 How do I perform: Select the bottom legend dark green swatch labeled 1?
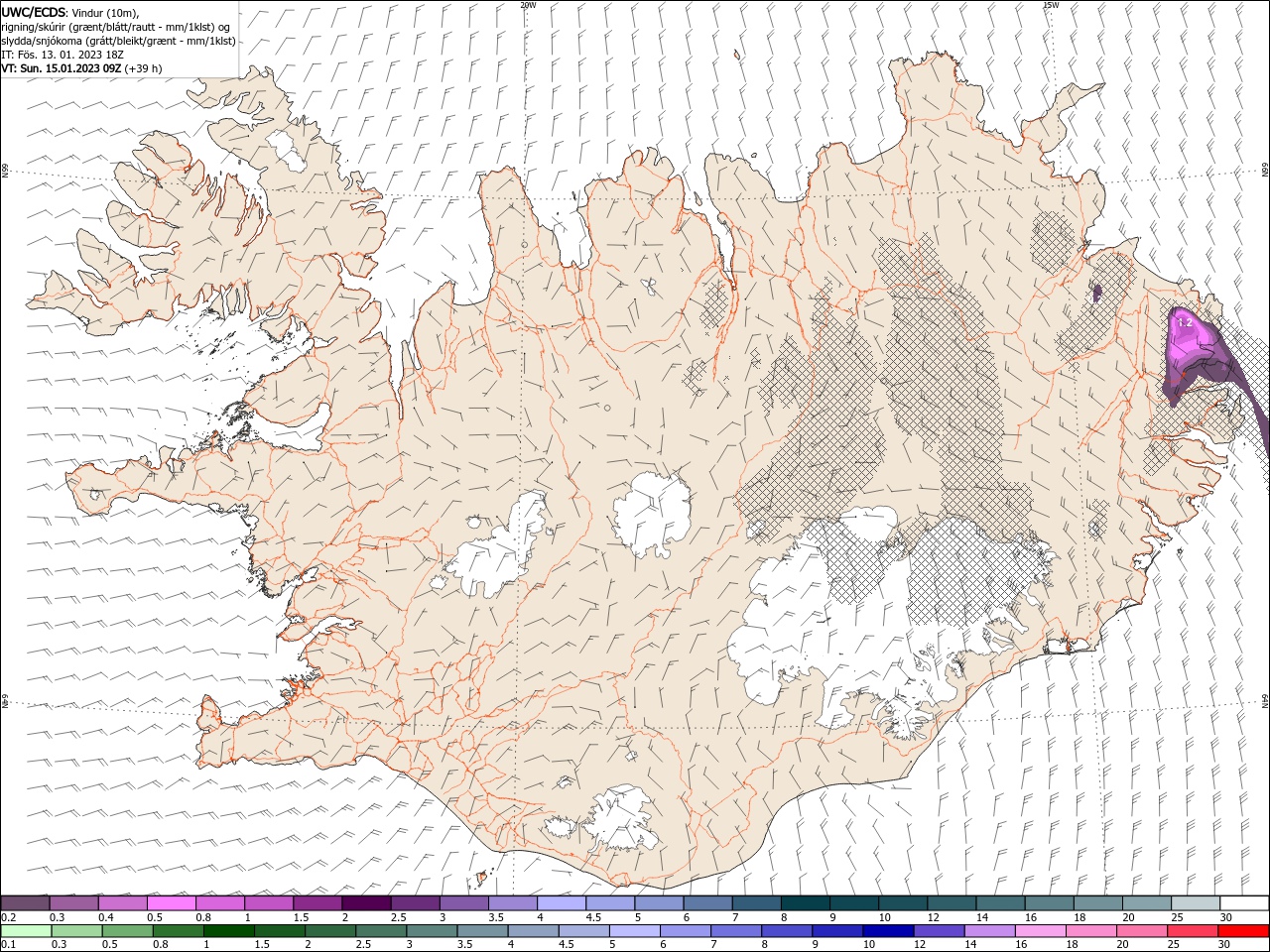228,931
